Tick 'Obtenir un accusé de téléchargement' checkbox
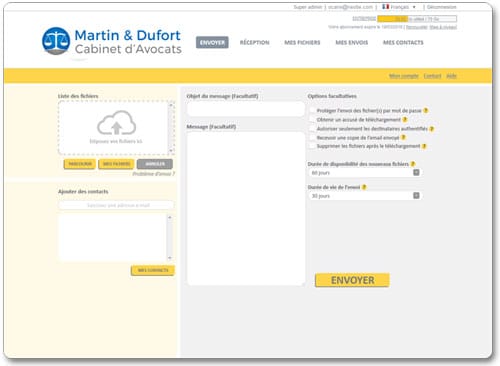Image resolution: width=500 pixels, height=366 pixels. point(312,119)
